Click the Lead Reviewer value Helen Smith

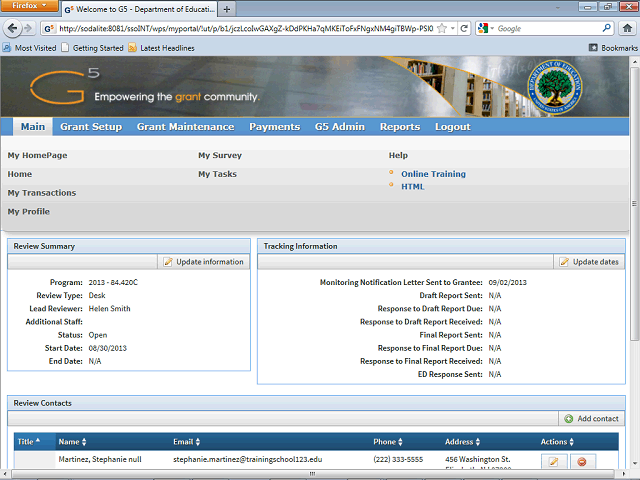tap(109, 309)
